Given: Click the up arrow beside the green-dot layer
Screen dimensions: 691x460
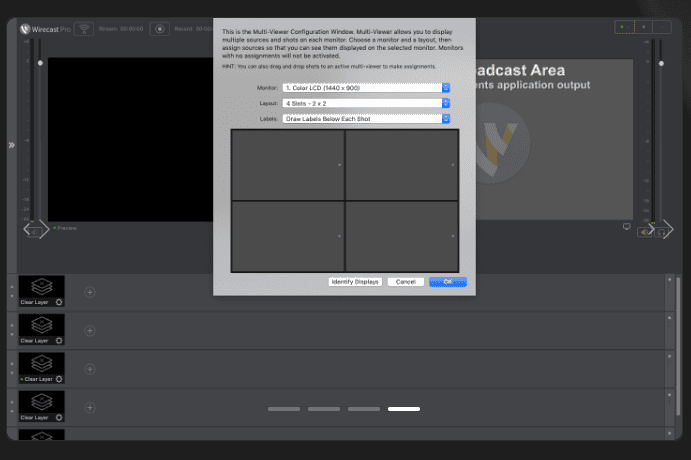Looking at the screenshot, I should pos(12,364).
